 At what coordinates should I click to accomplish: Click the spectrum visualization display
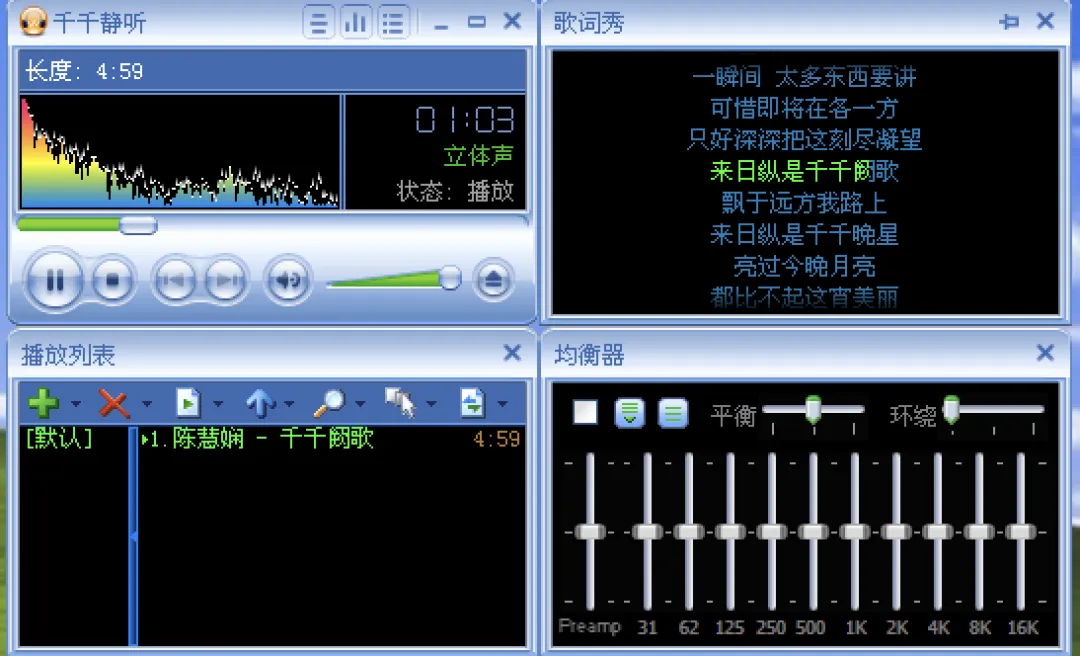pyautogui.click(x=180, y=152)
